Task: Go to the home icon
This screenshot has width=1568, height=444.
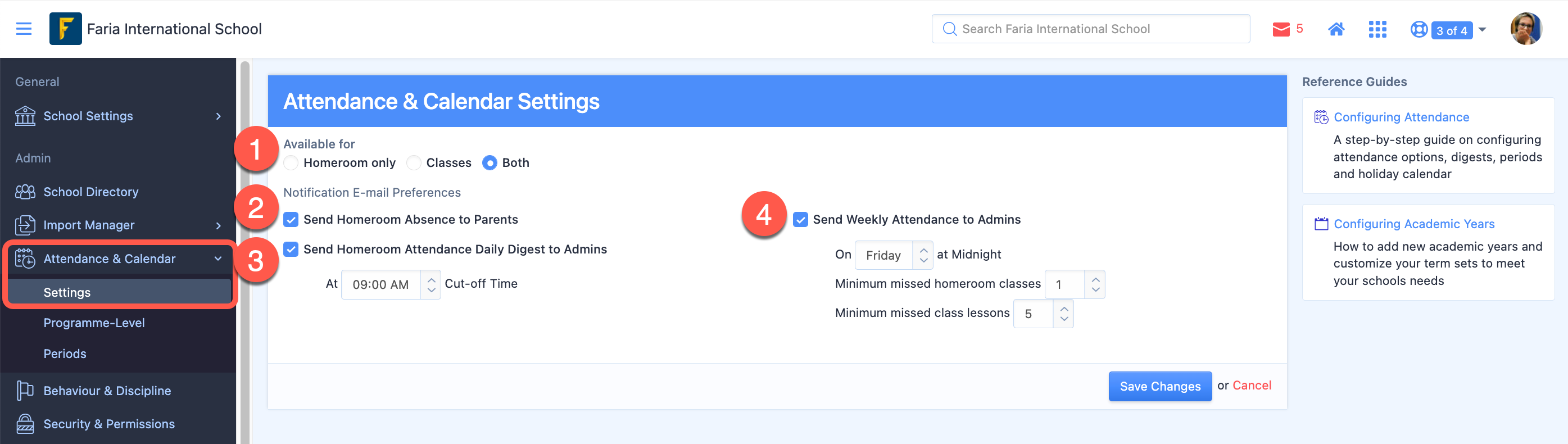Action: (x=1336, y=29)
